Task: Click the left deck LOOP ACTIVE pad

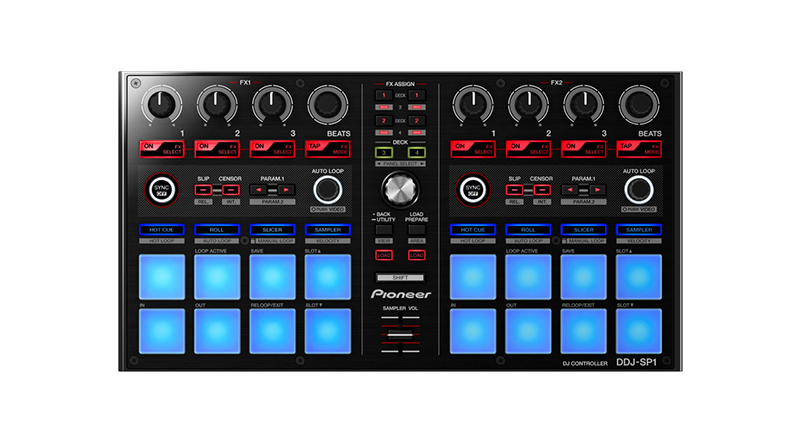Action: coord(217,277)
